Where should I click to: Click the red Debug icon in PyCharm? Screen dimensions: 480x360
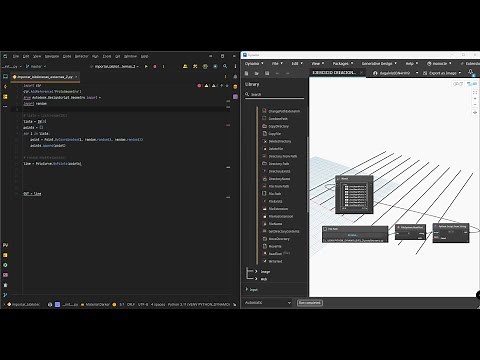click(x=155, y=66)
